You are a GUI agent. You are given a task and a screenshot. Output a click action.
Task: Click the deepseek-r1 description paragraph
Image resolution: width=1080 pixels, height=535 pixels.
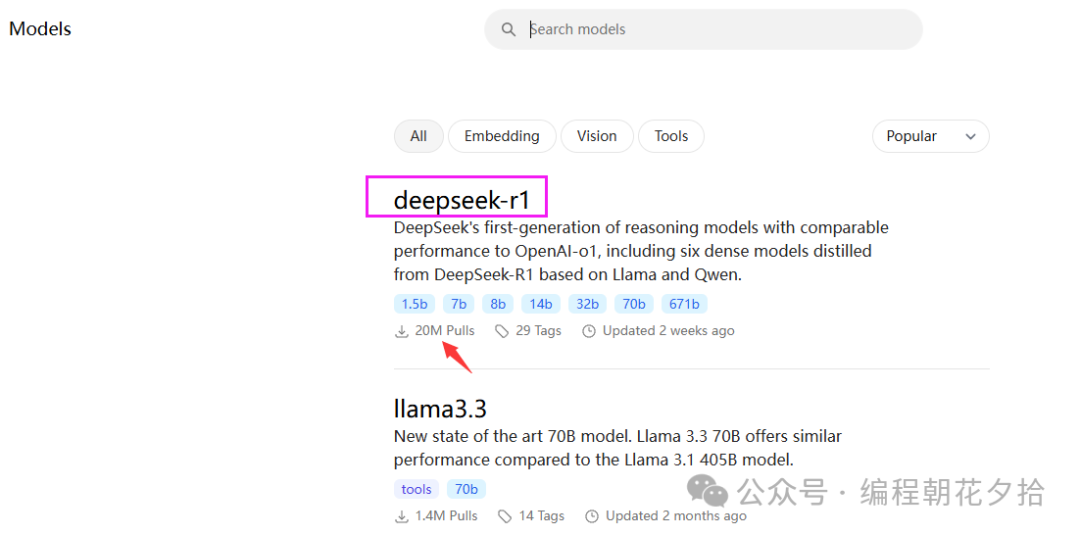641,251
